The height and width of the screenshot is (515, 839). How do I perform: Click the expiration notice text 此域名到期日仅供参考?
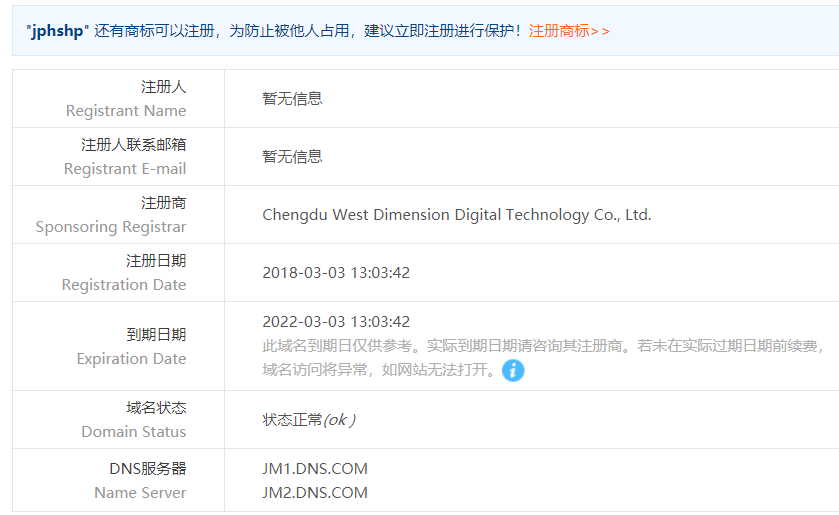click(x=543, y=358)
